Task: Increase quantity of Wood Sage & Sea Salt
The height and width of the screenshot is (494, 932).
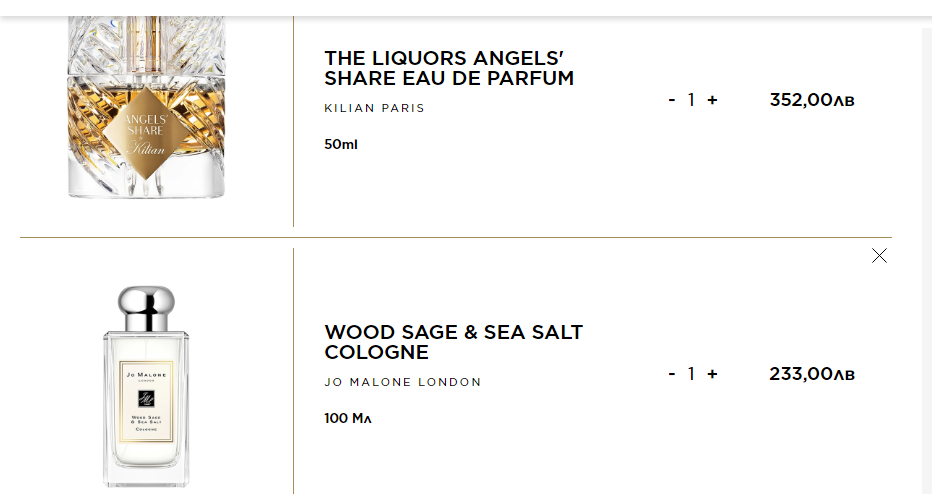Action: pyautogui.click(x=712, y=374)
